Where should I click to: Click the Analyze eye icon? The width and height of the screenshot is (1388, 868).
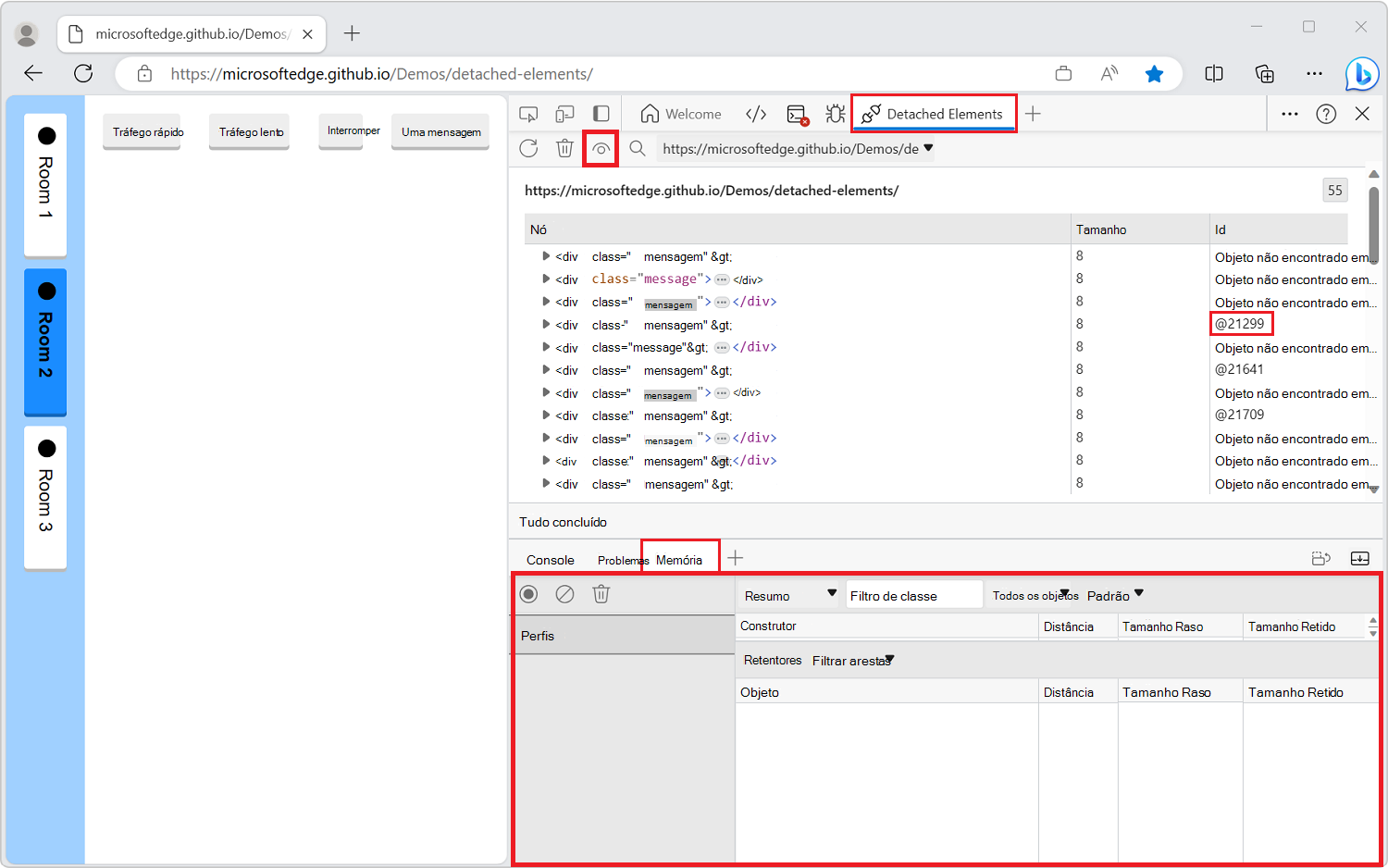tap(601, 148)
